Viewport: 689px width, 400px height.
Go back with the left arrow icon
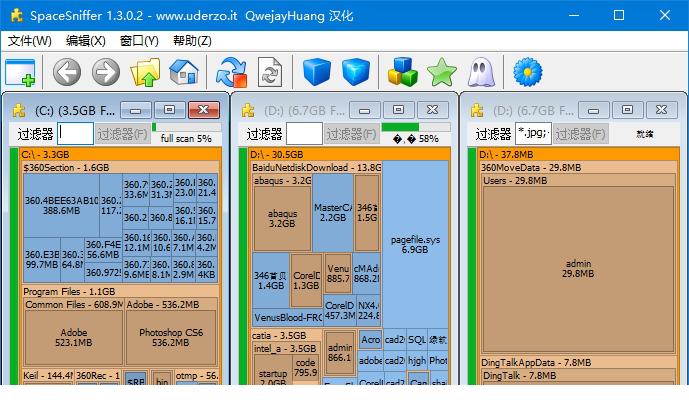click(67, 72)
